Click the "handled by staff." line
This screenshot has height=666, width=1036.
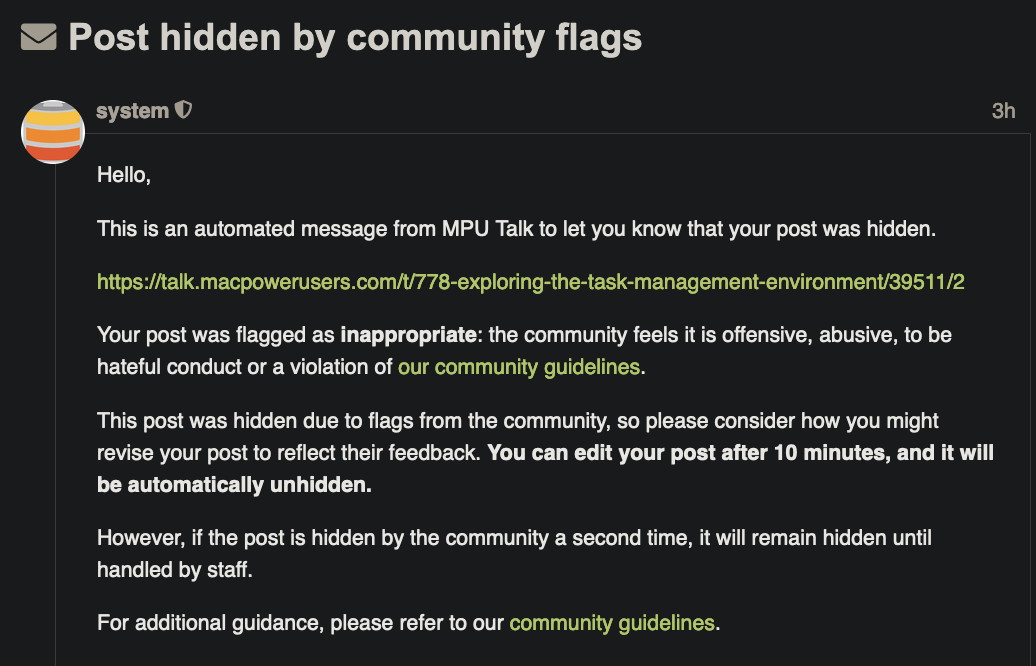[175, 570]
